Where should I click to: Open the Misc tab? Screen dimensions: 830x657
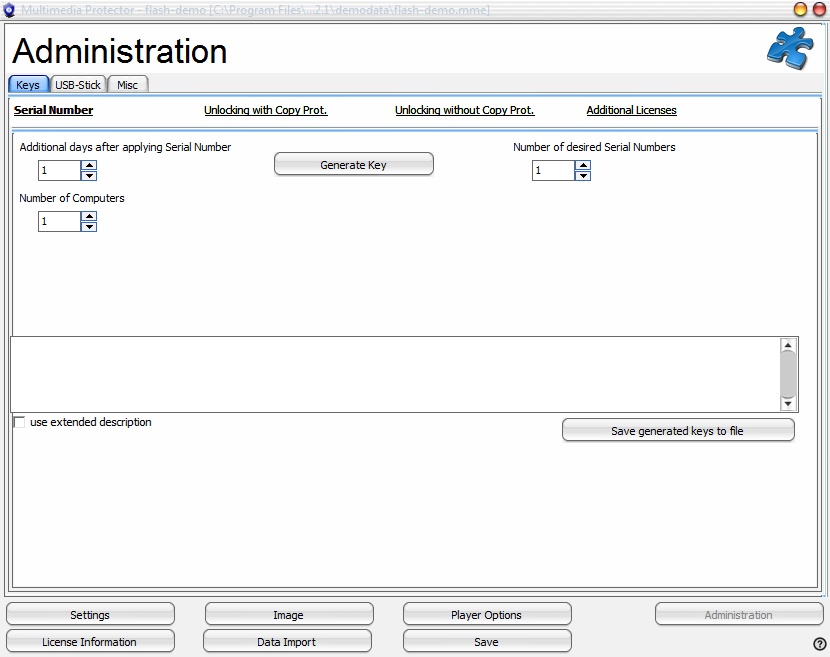pyautogui.click(x=127, y=85)
